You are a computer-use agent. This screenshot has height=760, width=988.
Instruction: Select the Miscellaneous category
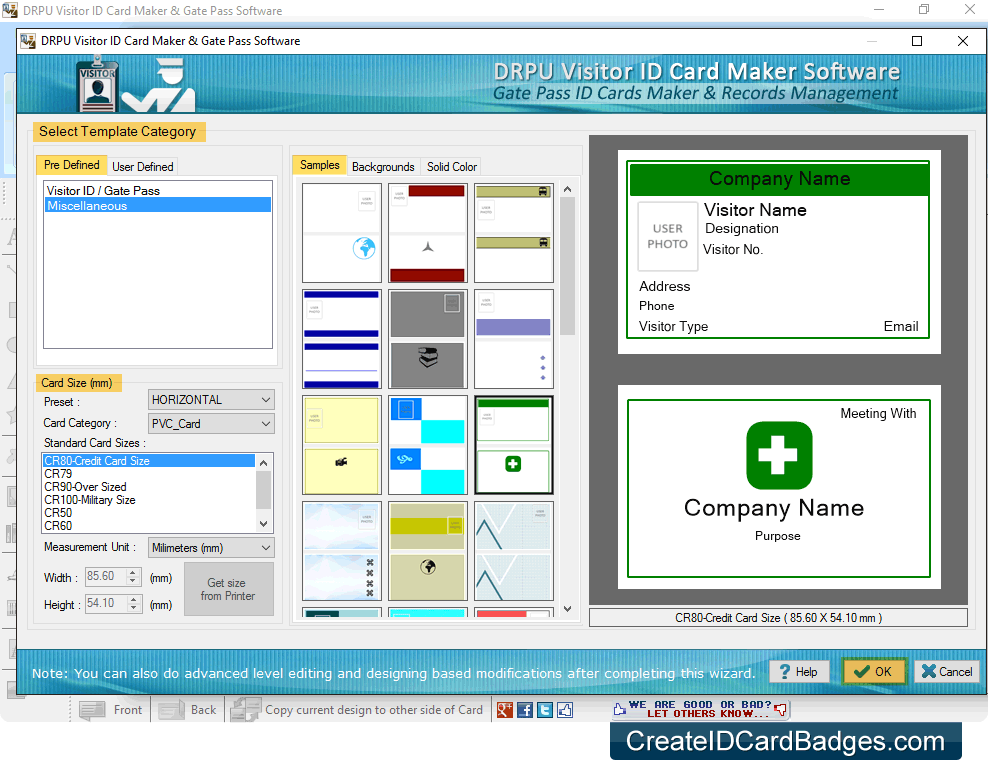158,205
